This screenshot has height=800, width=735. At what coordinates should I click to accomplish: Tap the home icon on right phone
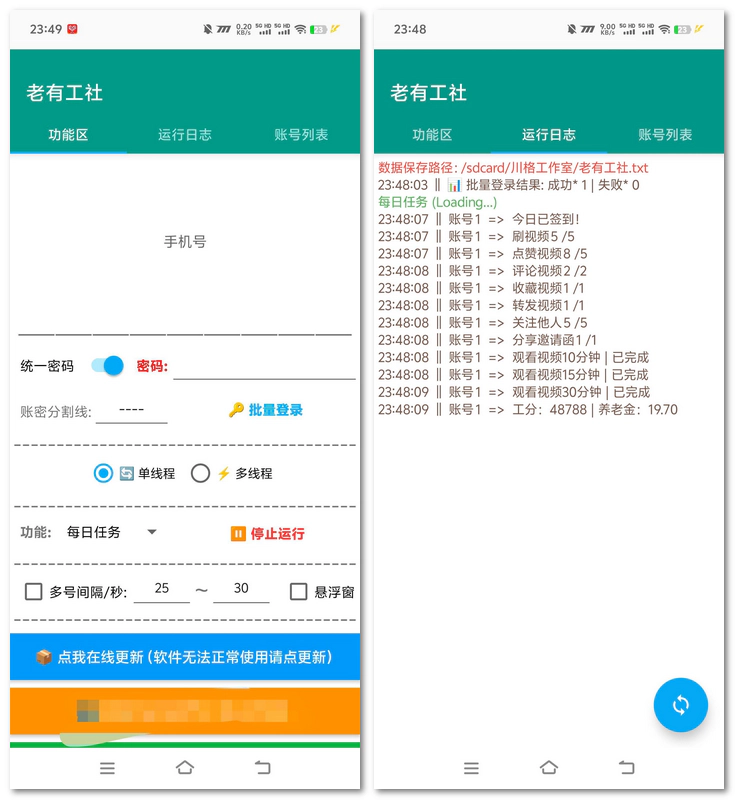pos(549,768)
